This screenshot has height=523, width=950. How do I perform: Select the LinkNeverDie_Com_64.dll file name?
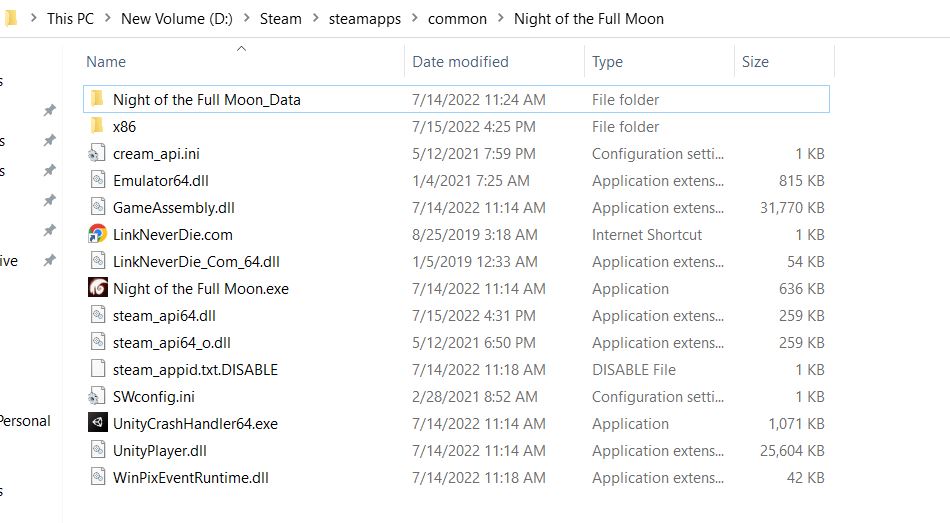(196, 262)
